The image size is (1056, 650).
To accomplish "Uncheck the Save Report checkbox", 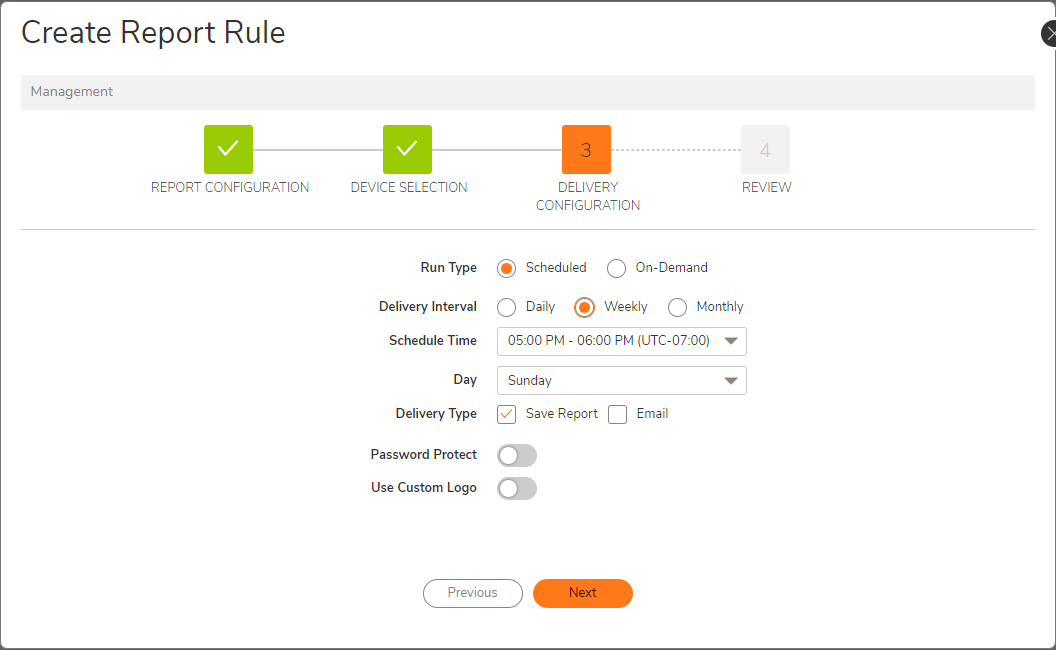I will click(x=507, y=414).
